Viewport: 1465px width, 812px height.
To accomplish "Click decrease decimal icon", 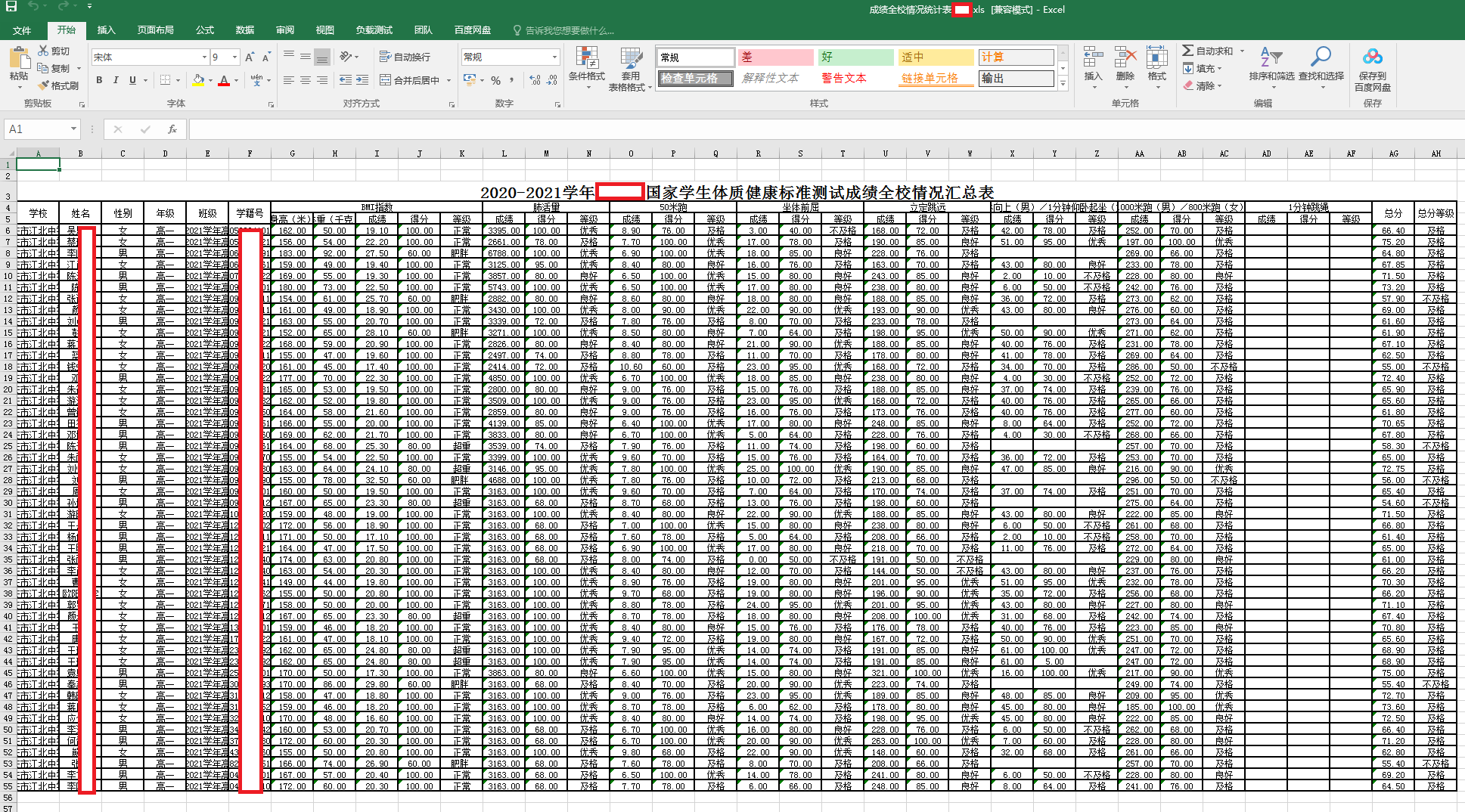I will point(552,80).
